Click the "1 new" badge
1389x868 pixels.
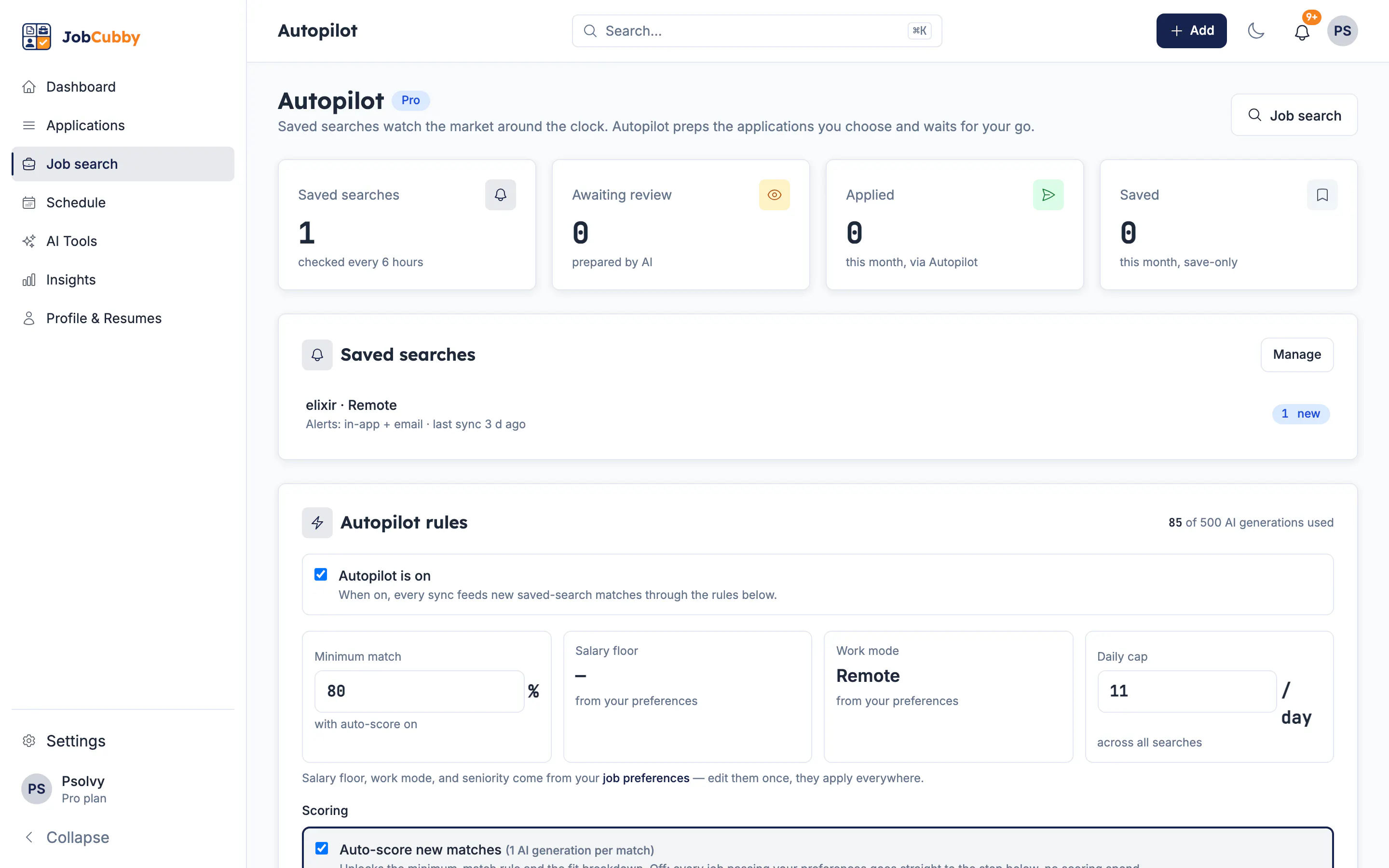(1301, 414)
